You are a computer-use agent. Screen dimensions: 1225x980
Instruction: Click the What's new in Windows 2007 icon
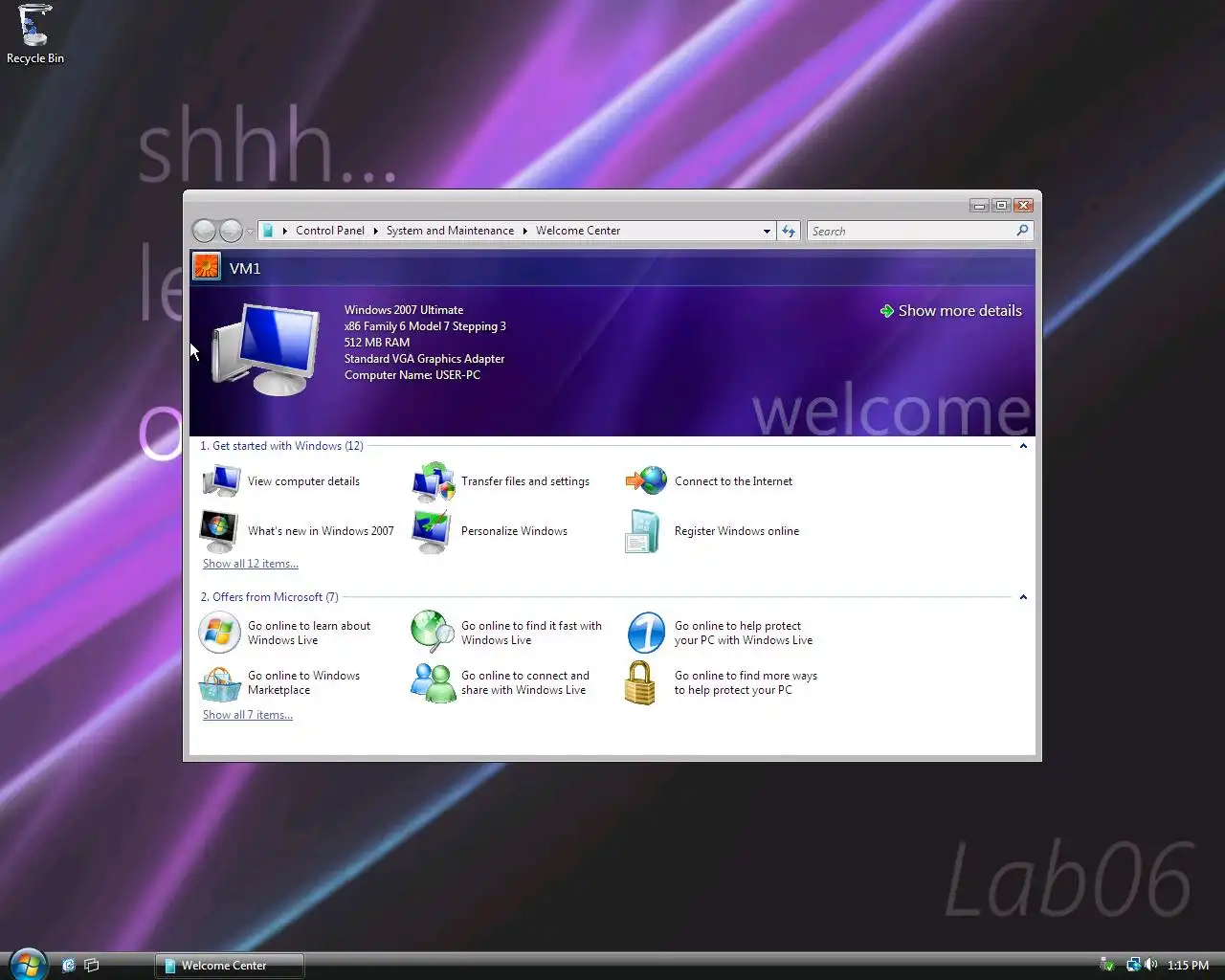pyautogui.click(x=218, y=531)
